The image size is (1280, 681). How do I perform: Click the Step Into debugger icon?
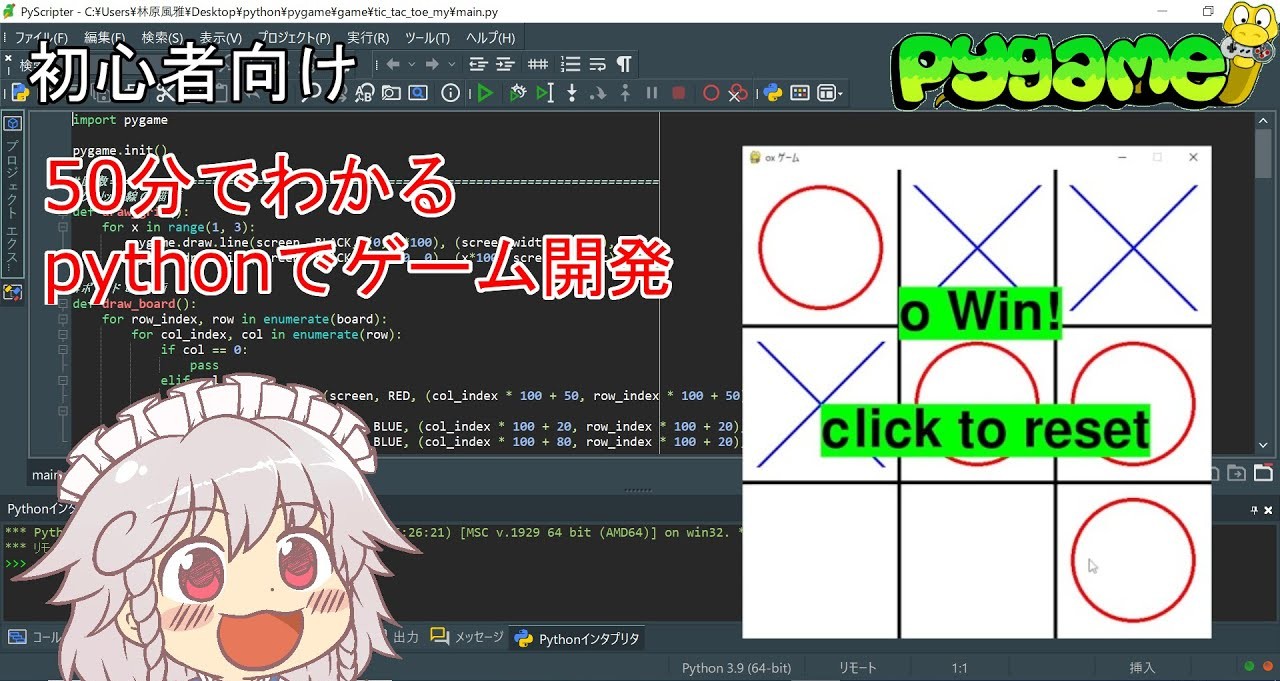(572, 93)
